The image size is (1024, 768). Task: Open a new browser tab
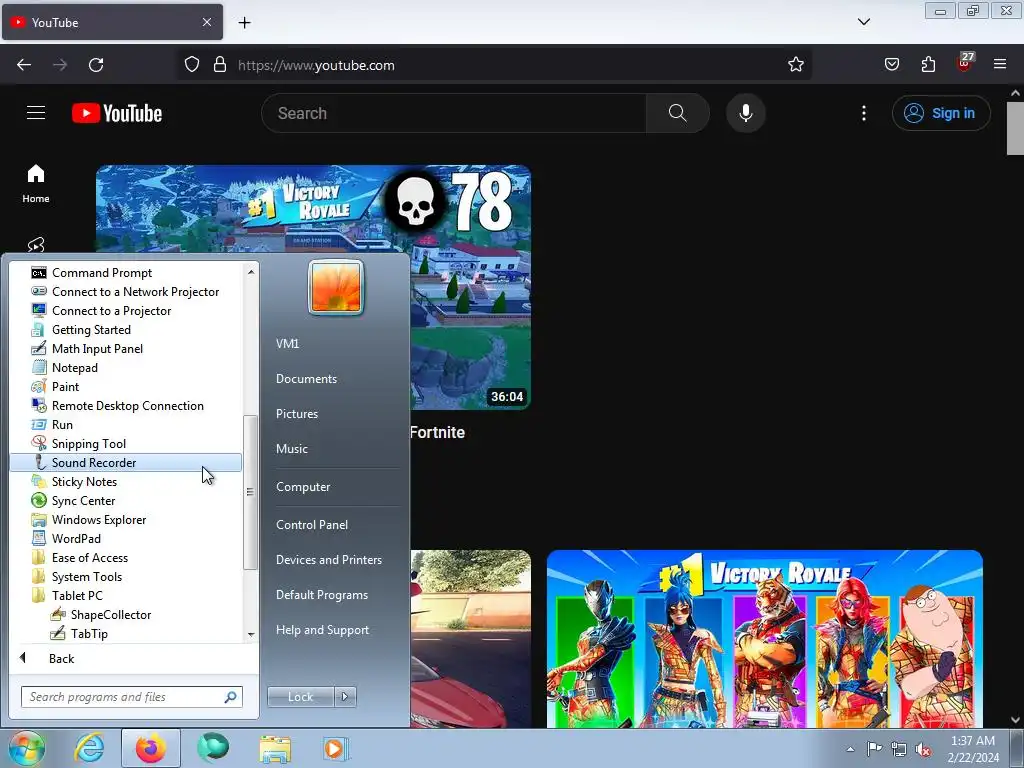[x=244, y=22]
